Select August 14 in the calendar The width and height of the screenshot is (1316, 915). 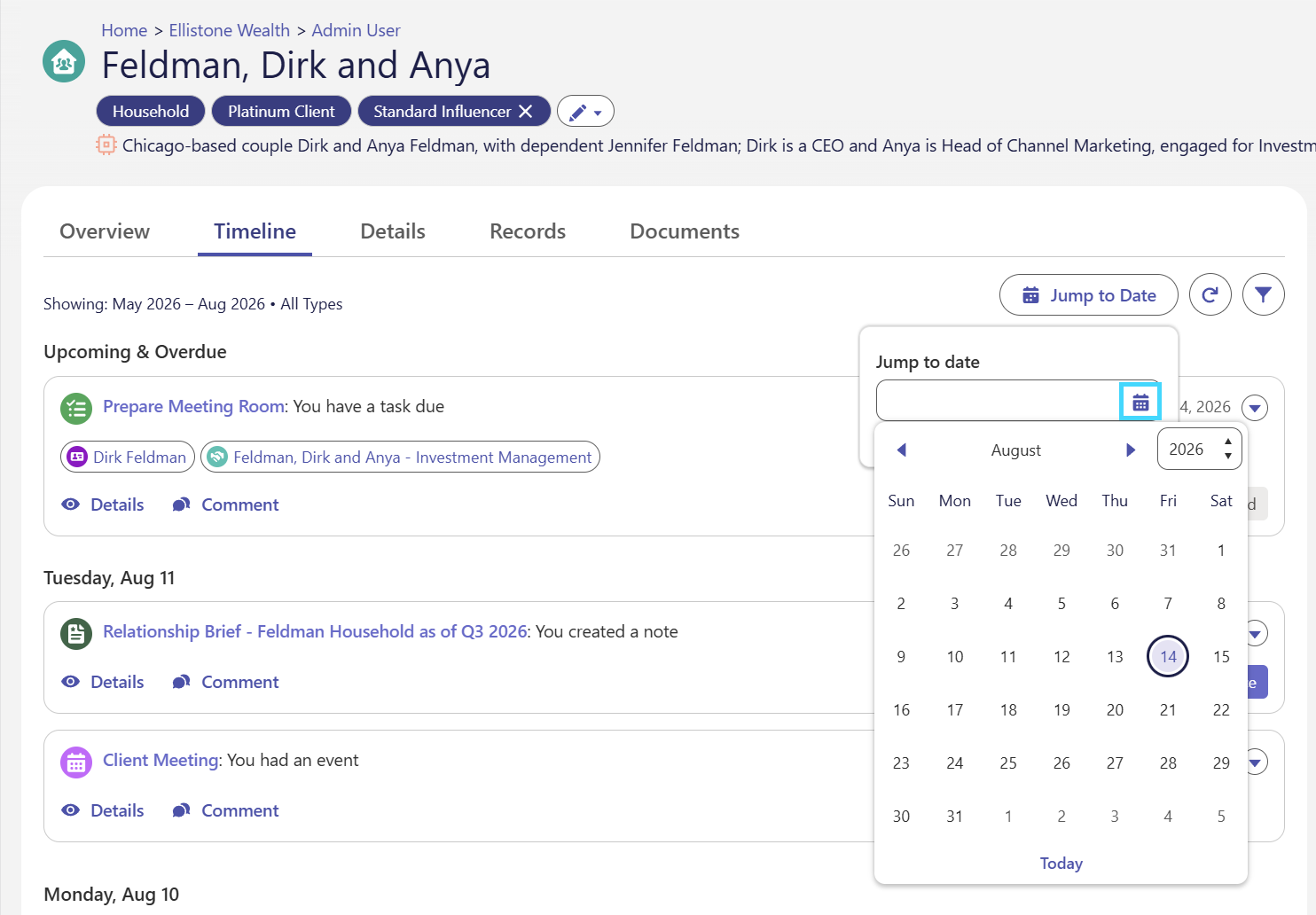coord(1168,657)
